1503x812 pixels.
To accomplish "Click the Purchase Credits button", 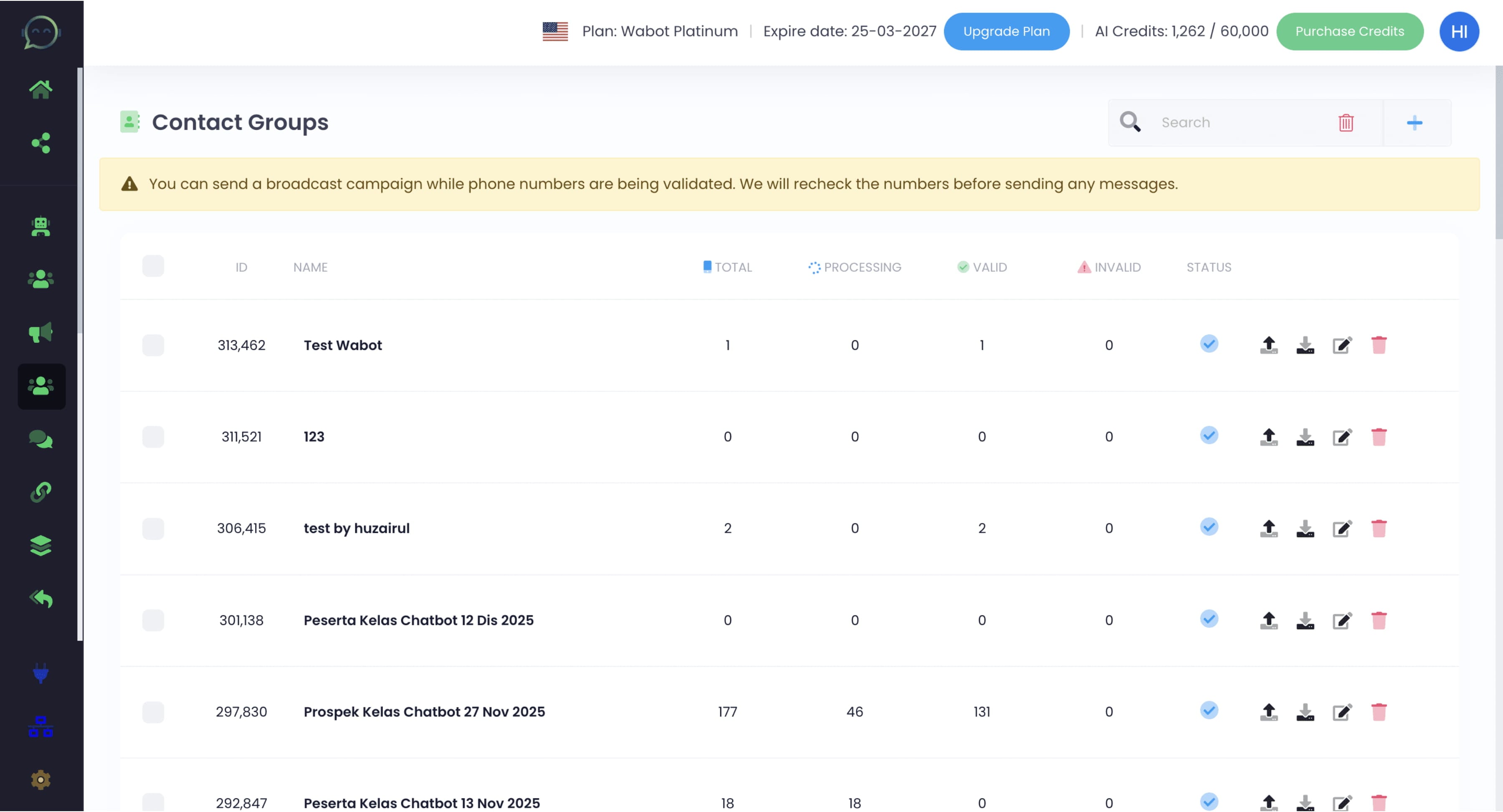I will [1349, 31].
